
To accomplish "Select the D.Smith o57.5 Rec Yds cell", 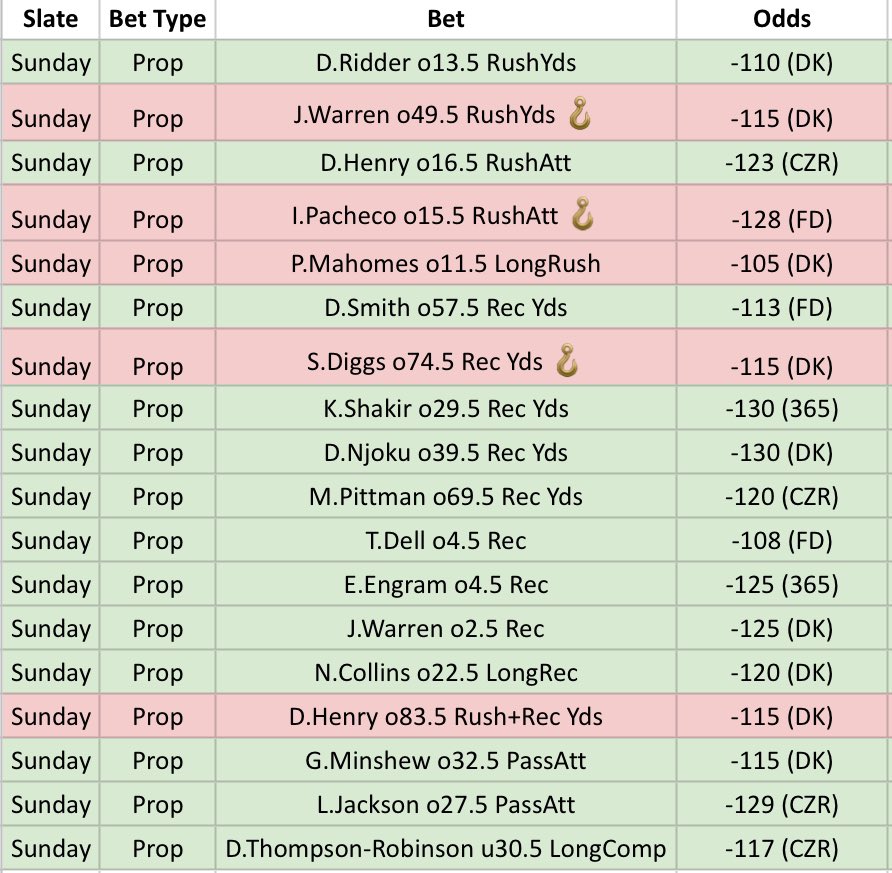I will point(446,307).
